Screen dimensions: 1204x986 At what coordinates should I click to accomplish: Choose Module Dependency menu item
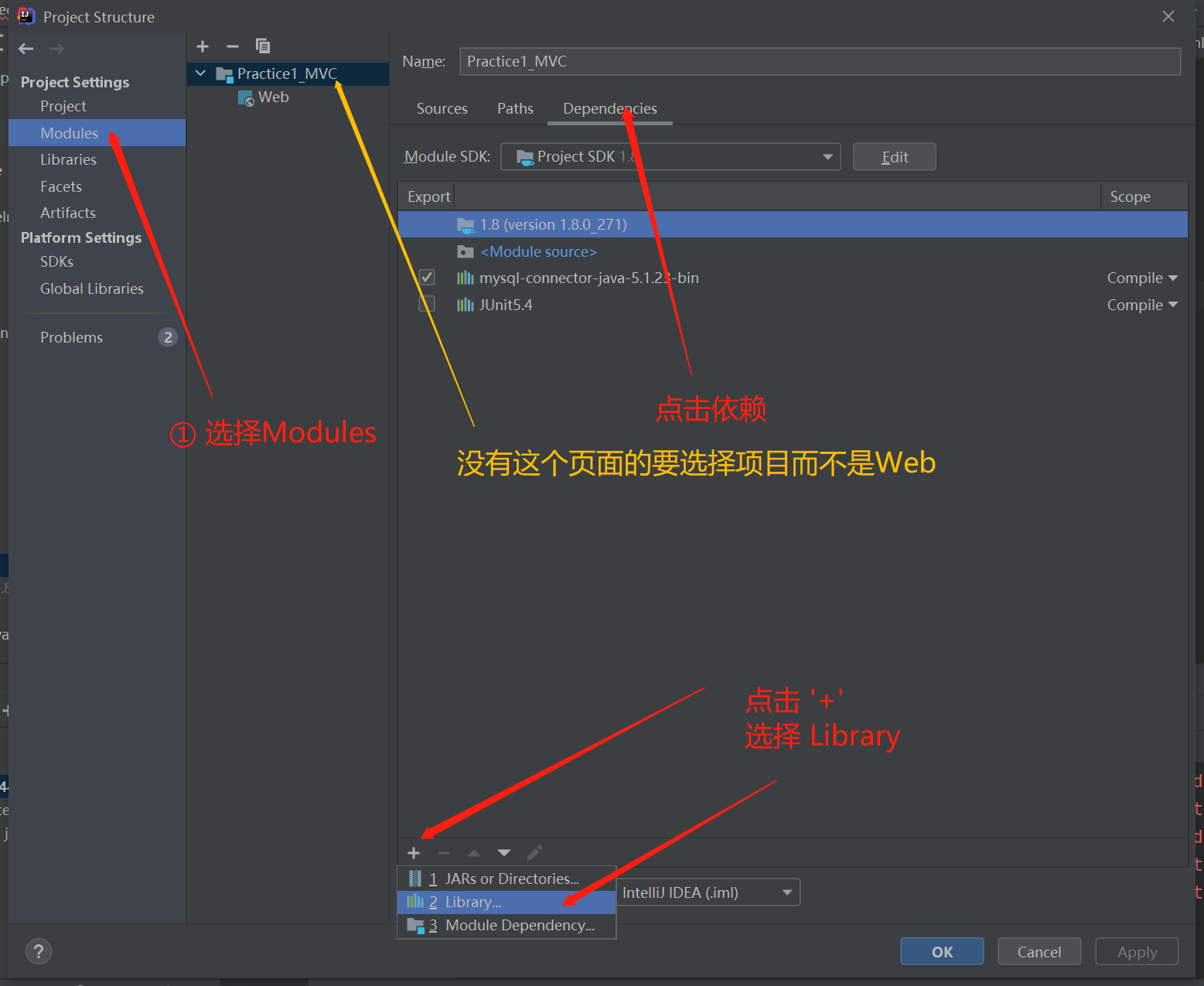pos(506,925)
